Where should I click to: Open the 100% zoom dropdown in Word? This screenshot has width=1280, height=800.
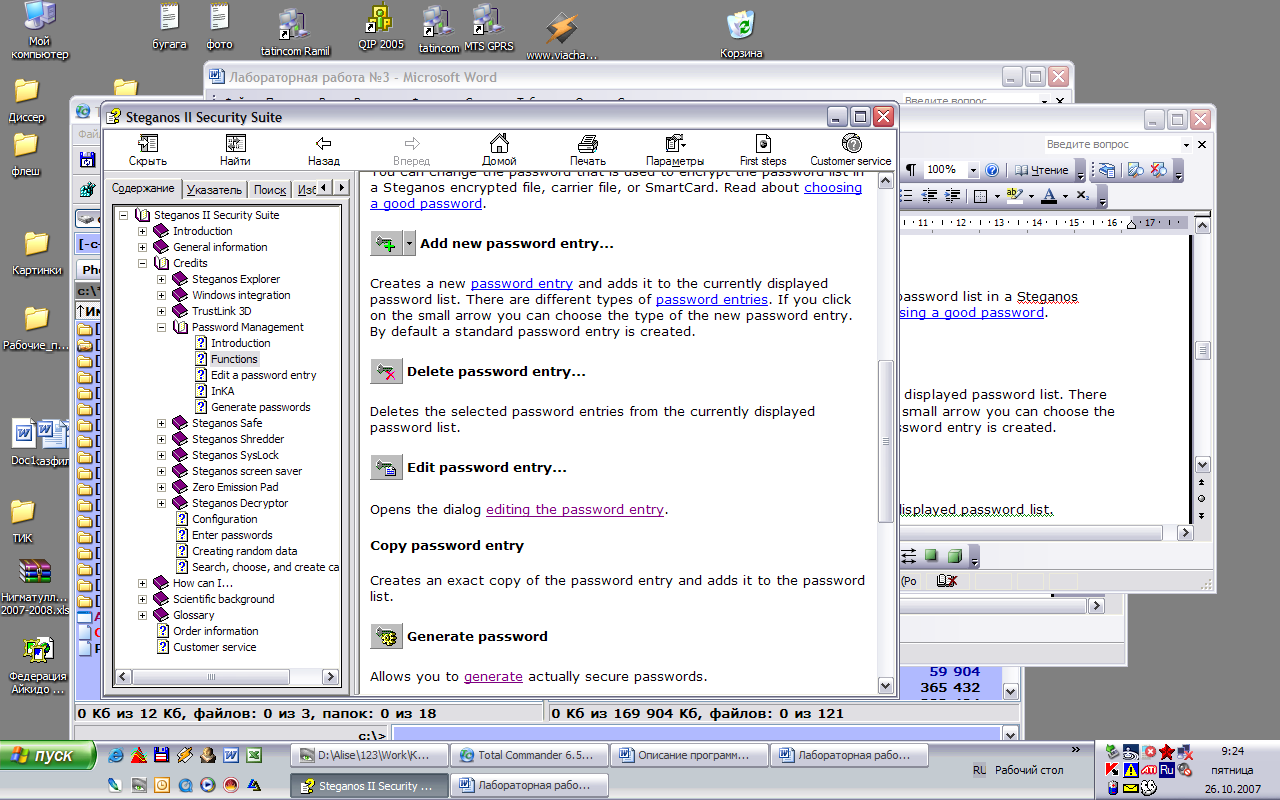click(x=973, y=170)
